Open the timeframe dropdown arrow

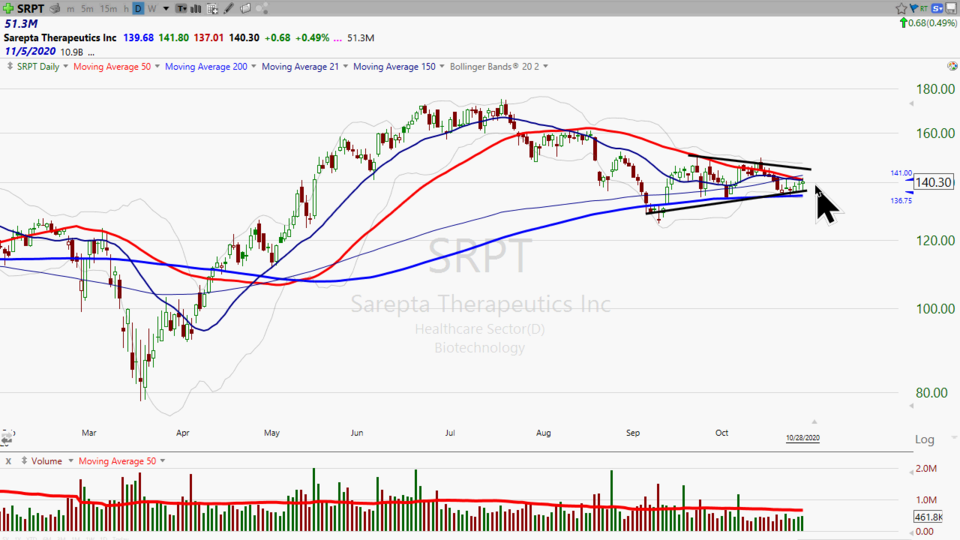coord(166,9)
